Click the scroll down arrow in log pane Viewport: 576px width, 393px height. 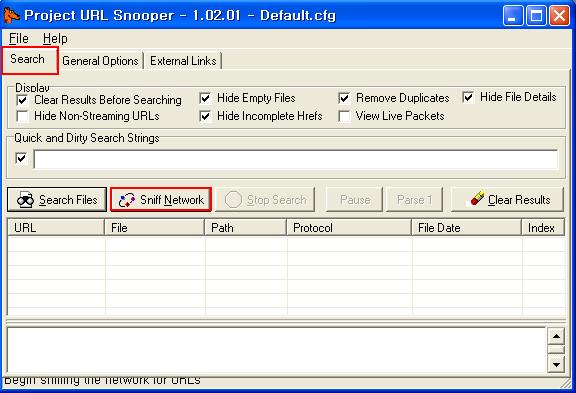pos(556,364)
